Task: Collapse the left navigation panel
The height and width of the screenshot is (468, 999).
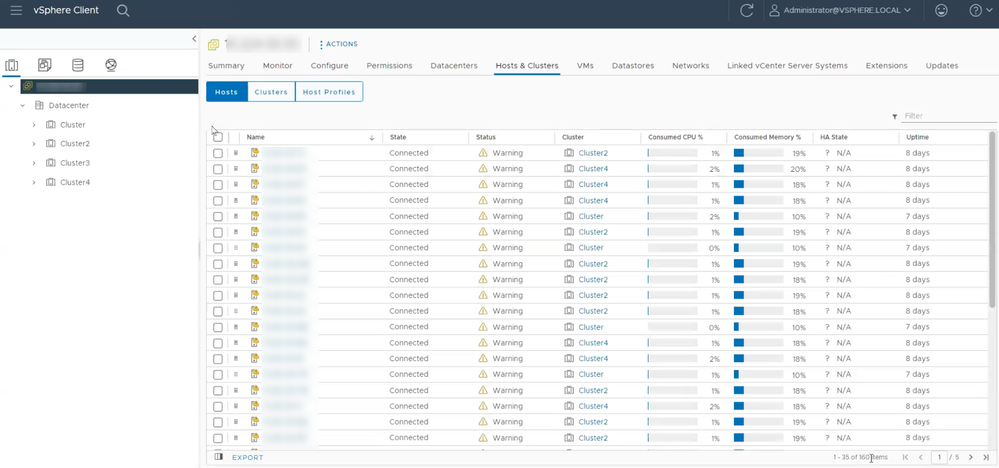Action: (194, 39)
